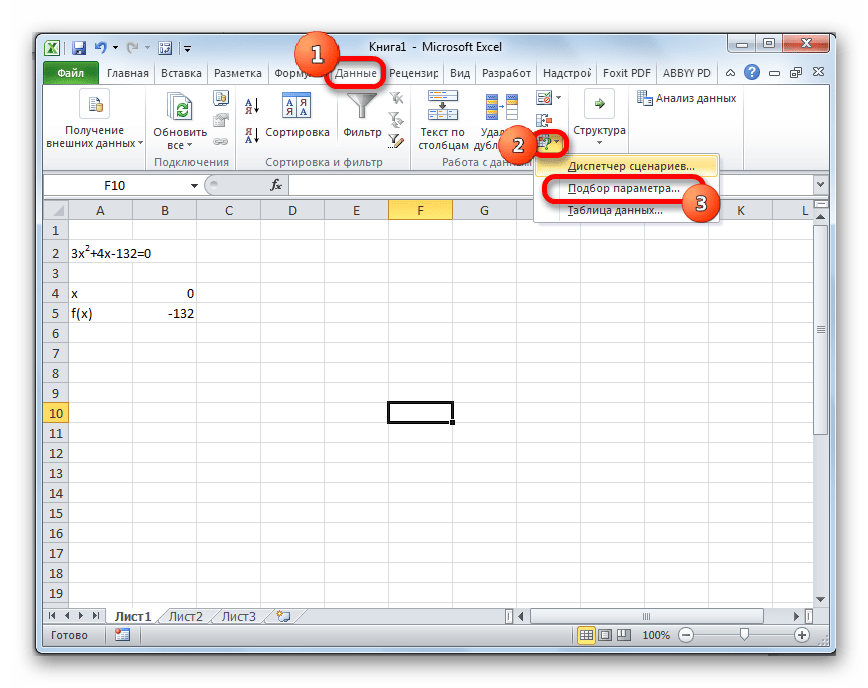The width and height of the screenshot is (868, 688).
Task: Click the Data Validation icon
Action: tap(544, 98)
